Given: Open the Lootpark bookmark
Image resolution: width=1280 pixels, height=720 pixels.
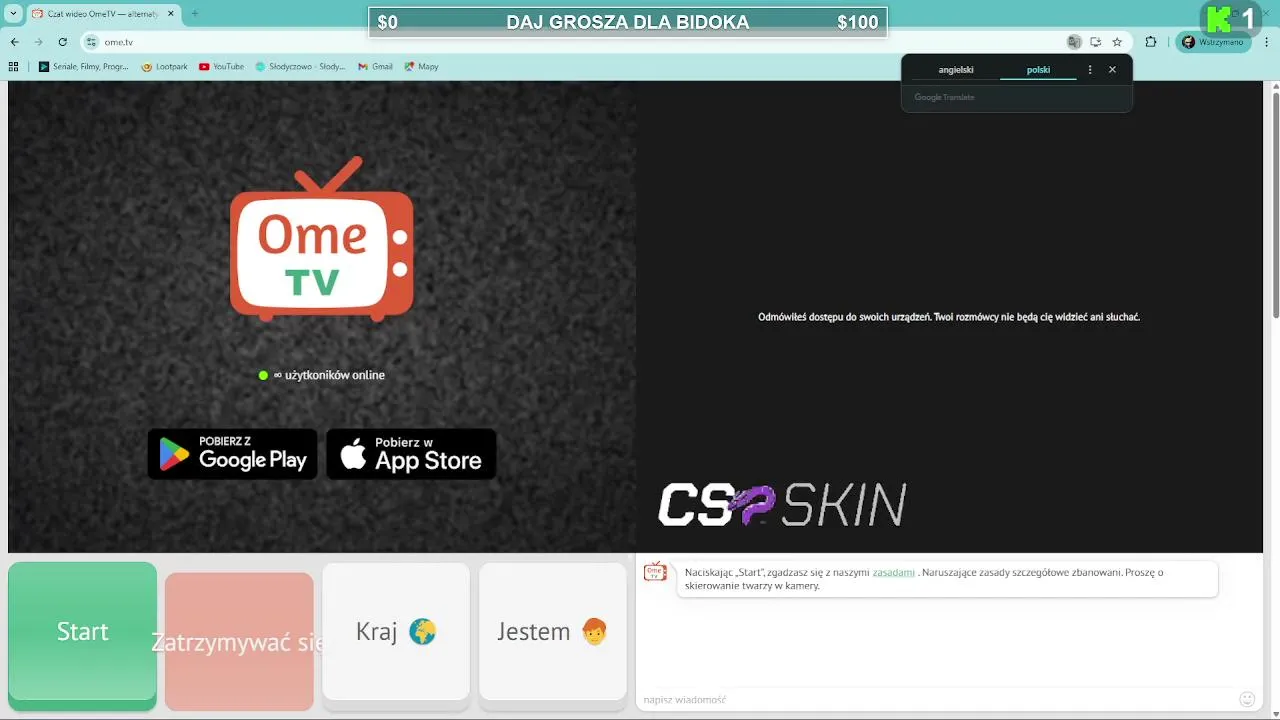Looking at the screenshot, I should 165,67.
